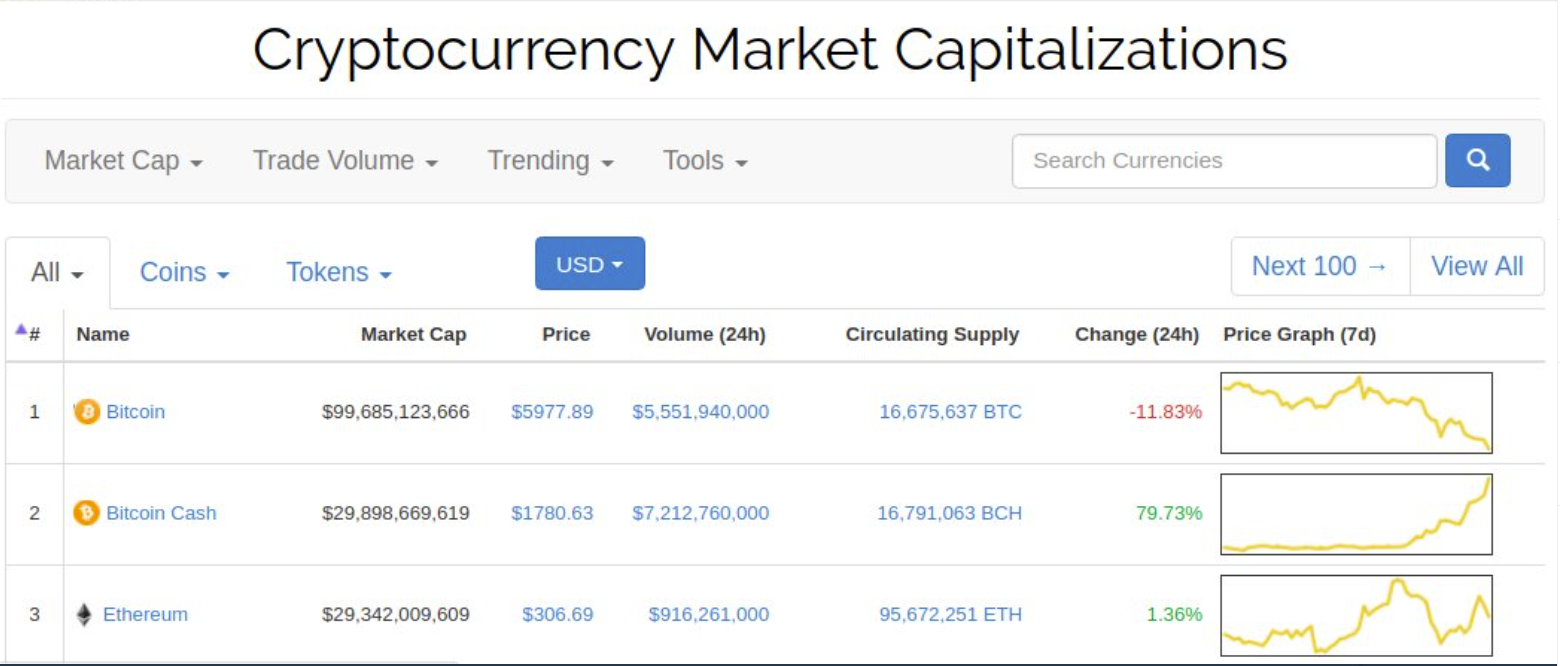Click the Ethereum diamond logo icon
Viewport: 1560px width, 666px height.
(x=84, y=615)
